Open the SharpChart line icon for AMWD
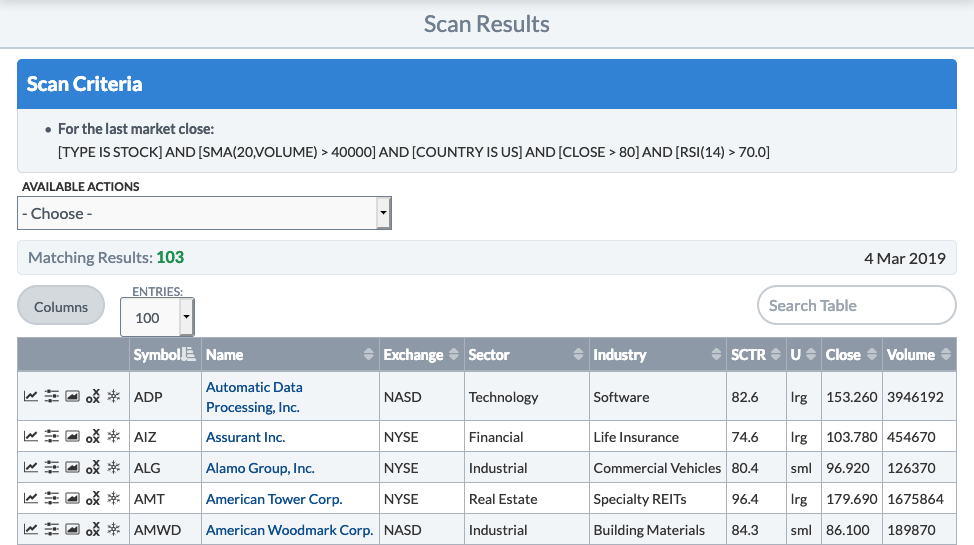Image resolution: width=974 pixels, height=545 pixels. coord(31,530)
